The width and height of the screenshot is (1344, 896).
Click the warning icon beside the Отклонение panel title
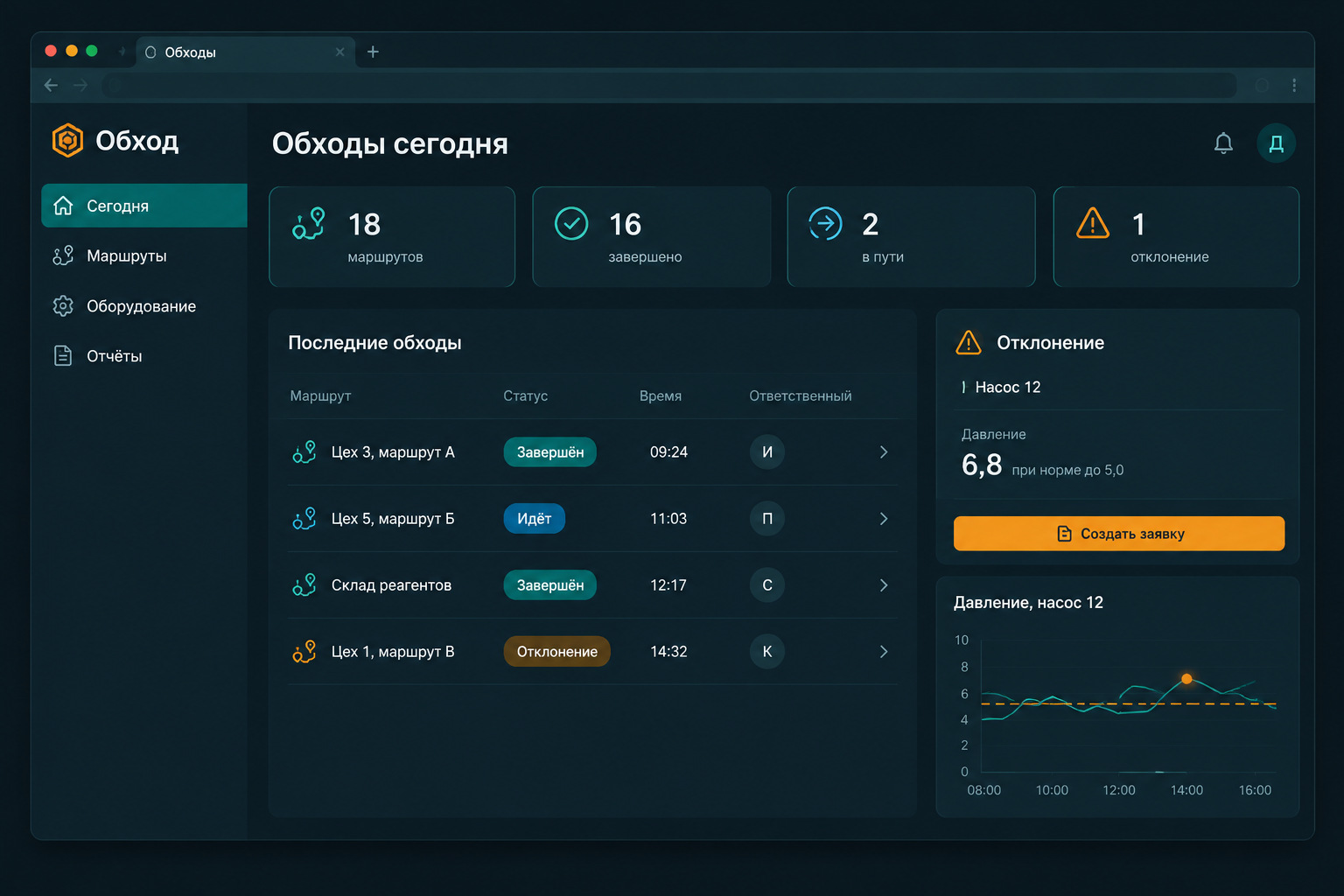[969, 342]
